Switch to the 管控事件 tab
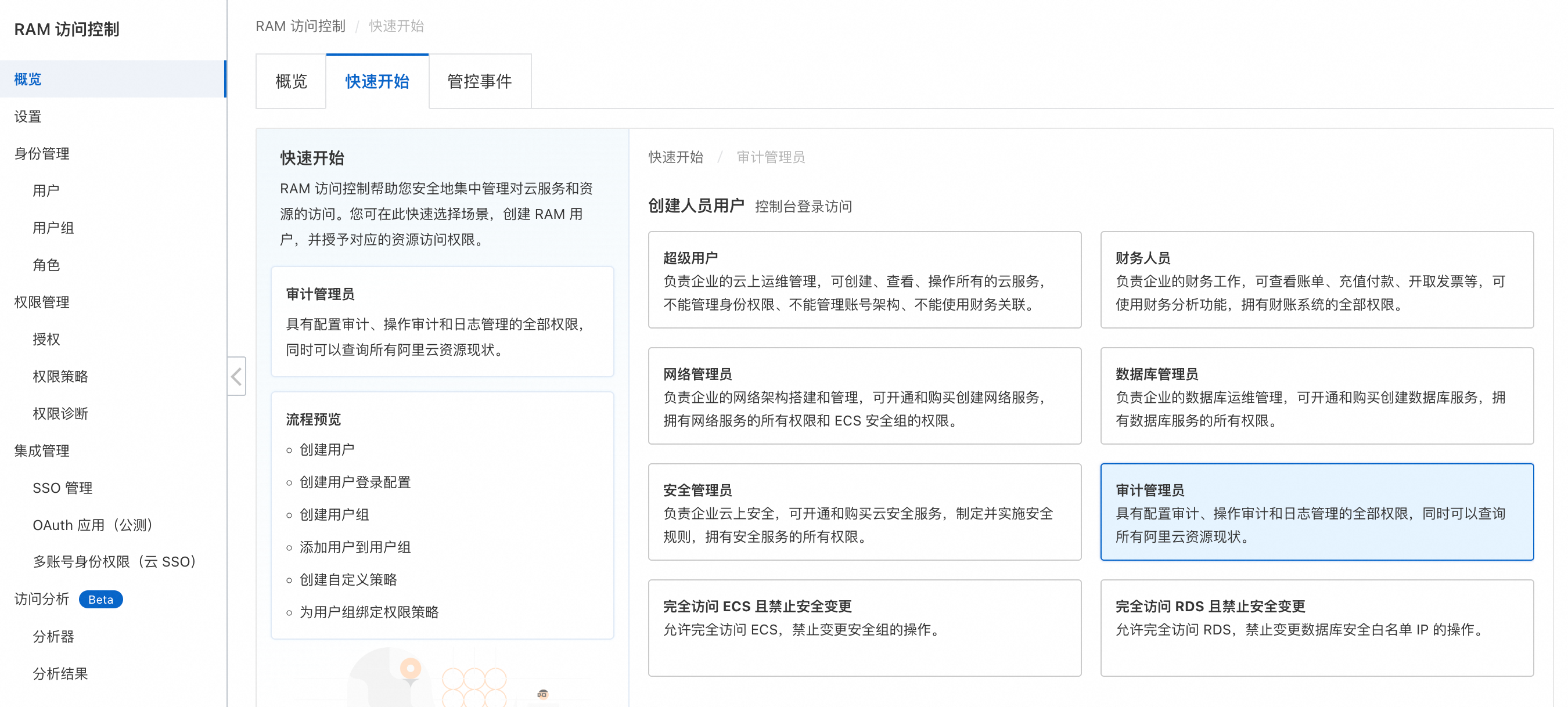 tap(479, 81)
